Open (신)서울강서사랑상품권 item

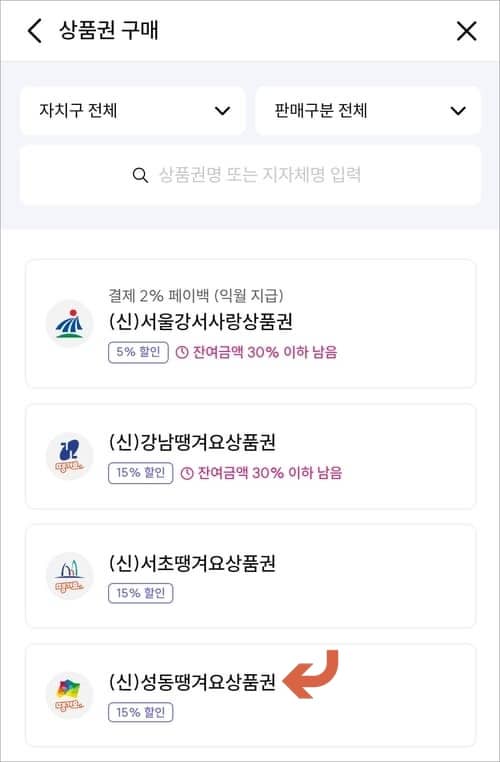coord(250,324)
